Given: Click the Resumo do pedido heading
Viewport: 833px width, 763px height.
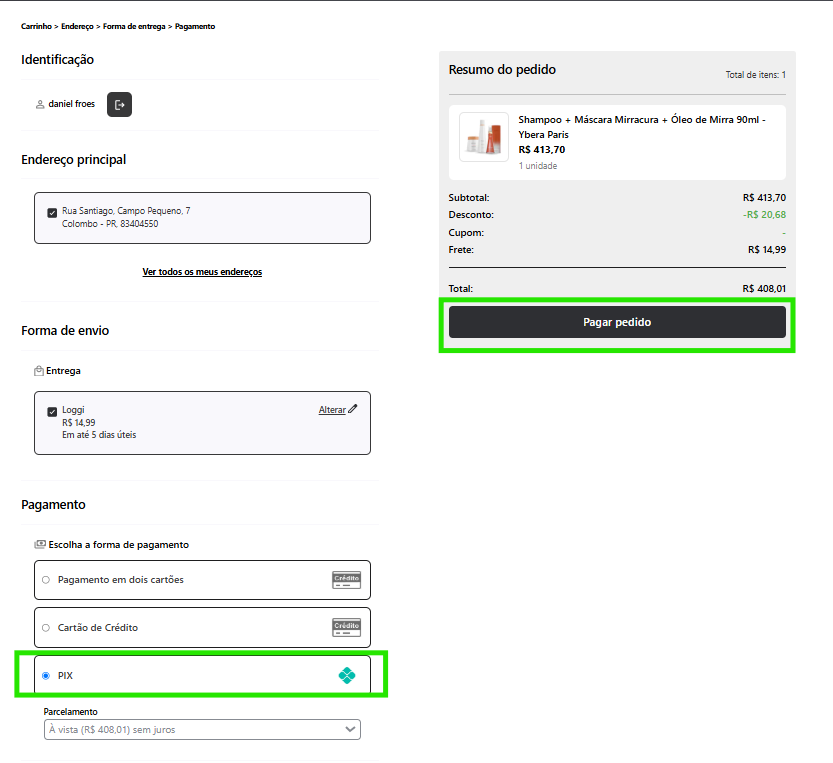Looking at the screenshot, I should (x=502, y=70).
